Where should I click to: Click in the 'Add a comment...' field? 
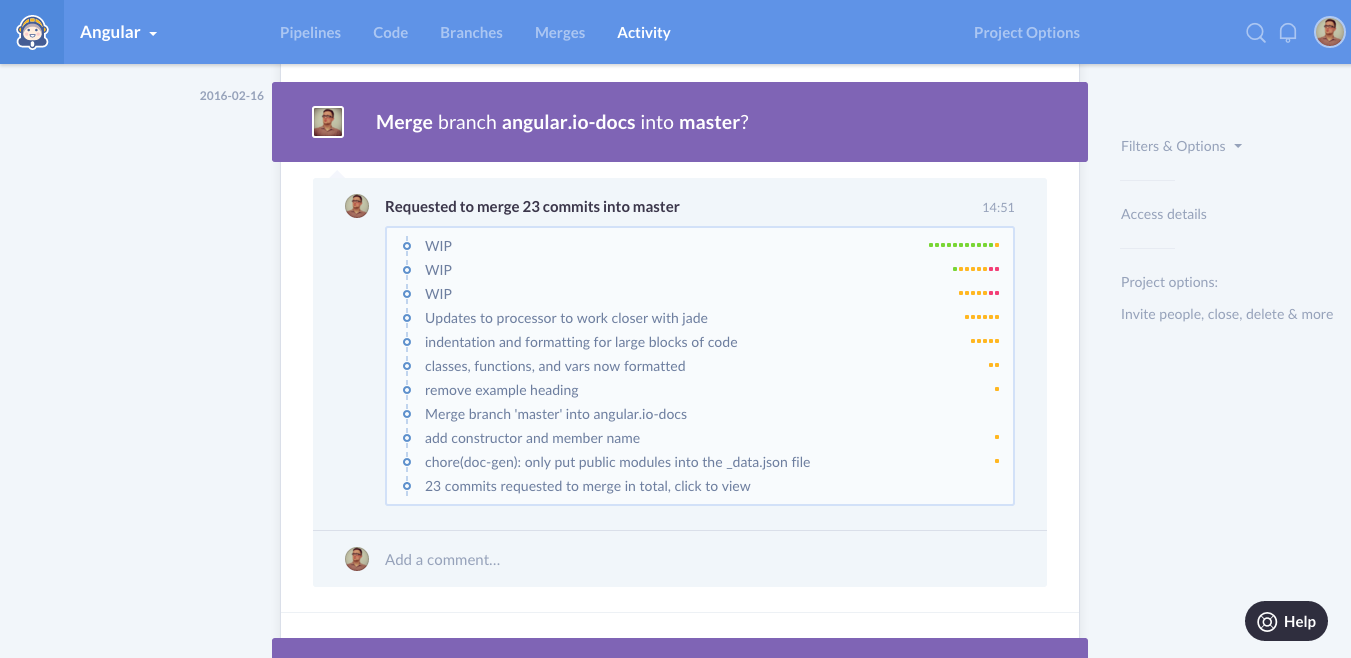pos(700,559)
